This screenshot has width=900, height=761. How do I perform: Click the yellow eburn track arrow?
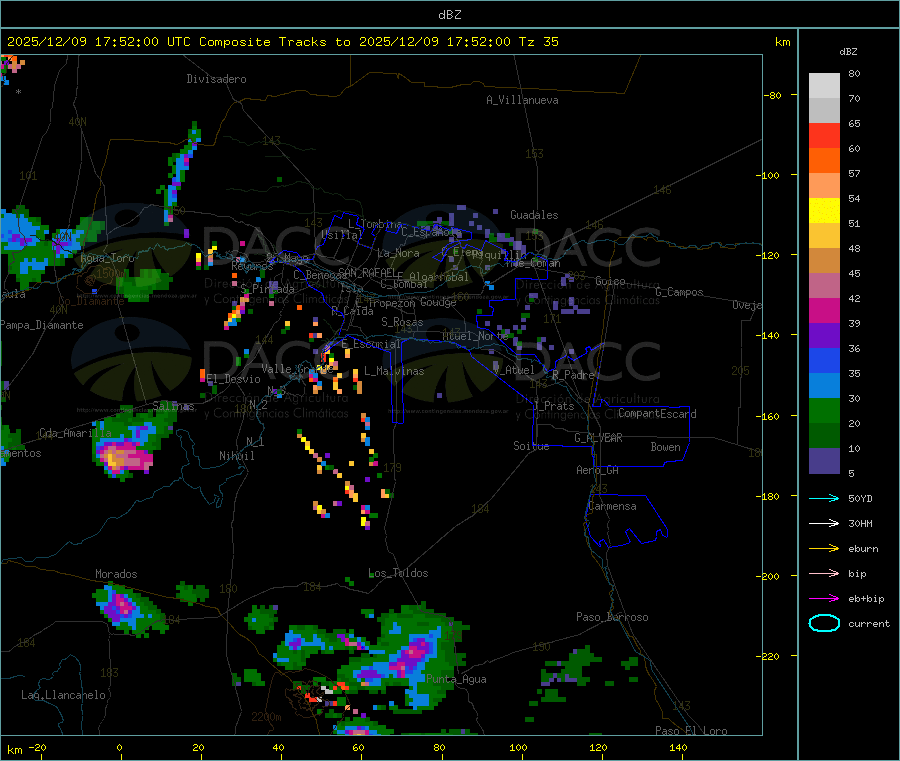point(824,549)
